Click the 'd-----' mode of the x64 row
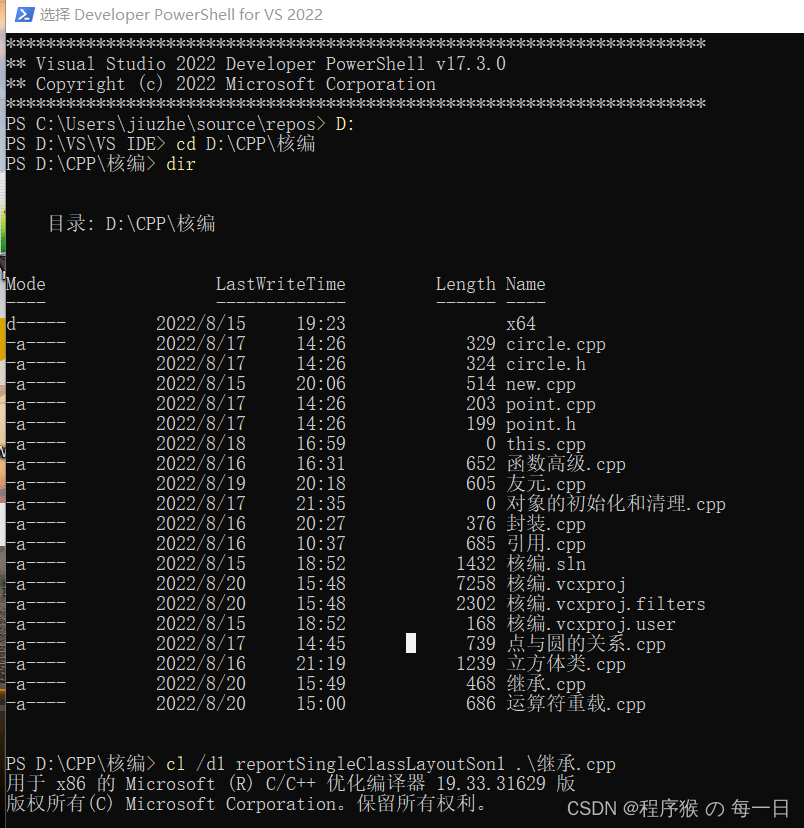804x828 pixels. click(36, 323)
